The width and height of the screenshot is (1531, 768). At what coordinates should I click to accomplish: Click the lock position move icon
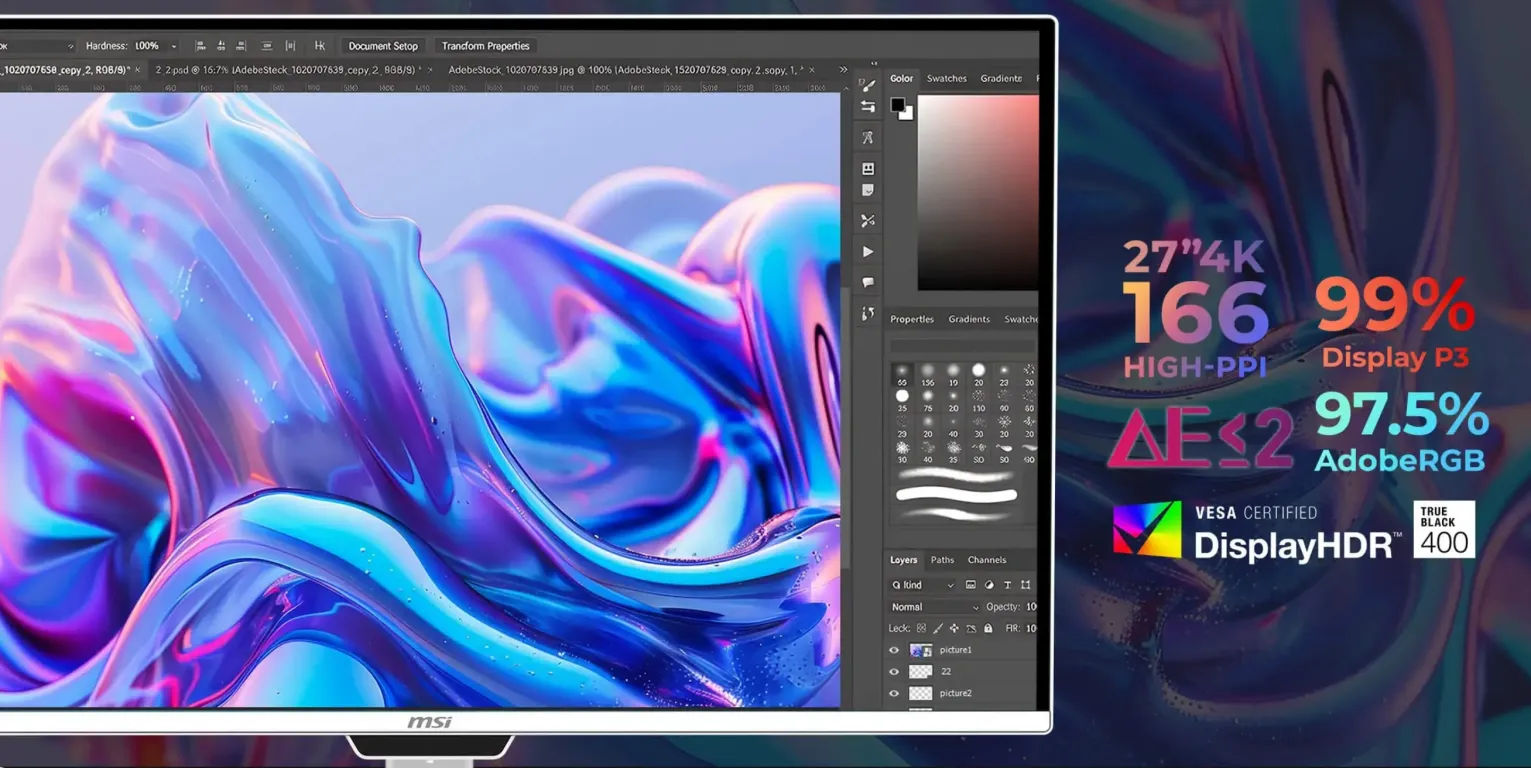954,629
